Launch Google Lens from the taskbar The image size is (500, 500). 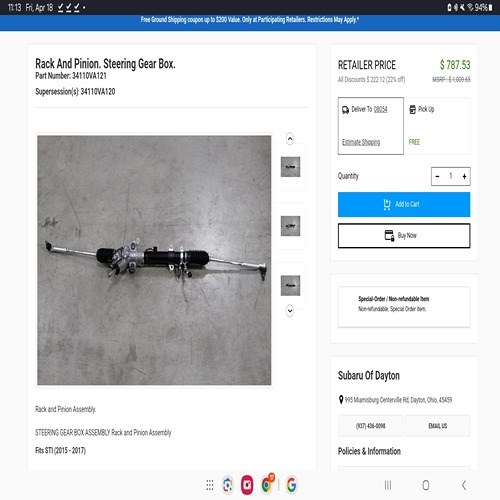point(228,485)
